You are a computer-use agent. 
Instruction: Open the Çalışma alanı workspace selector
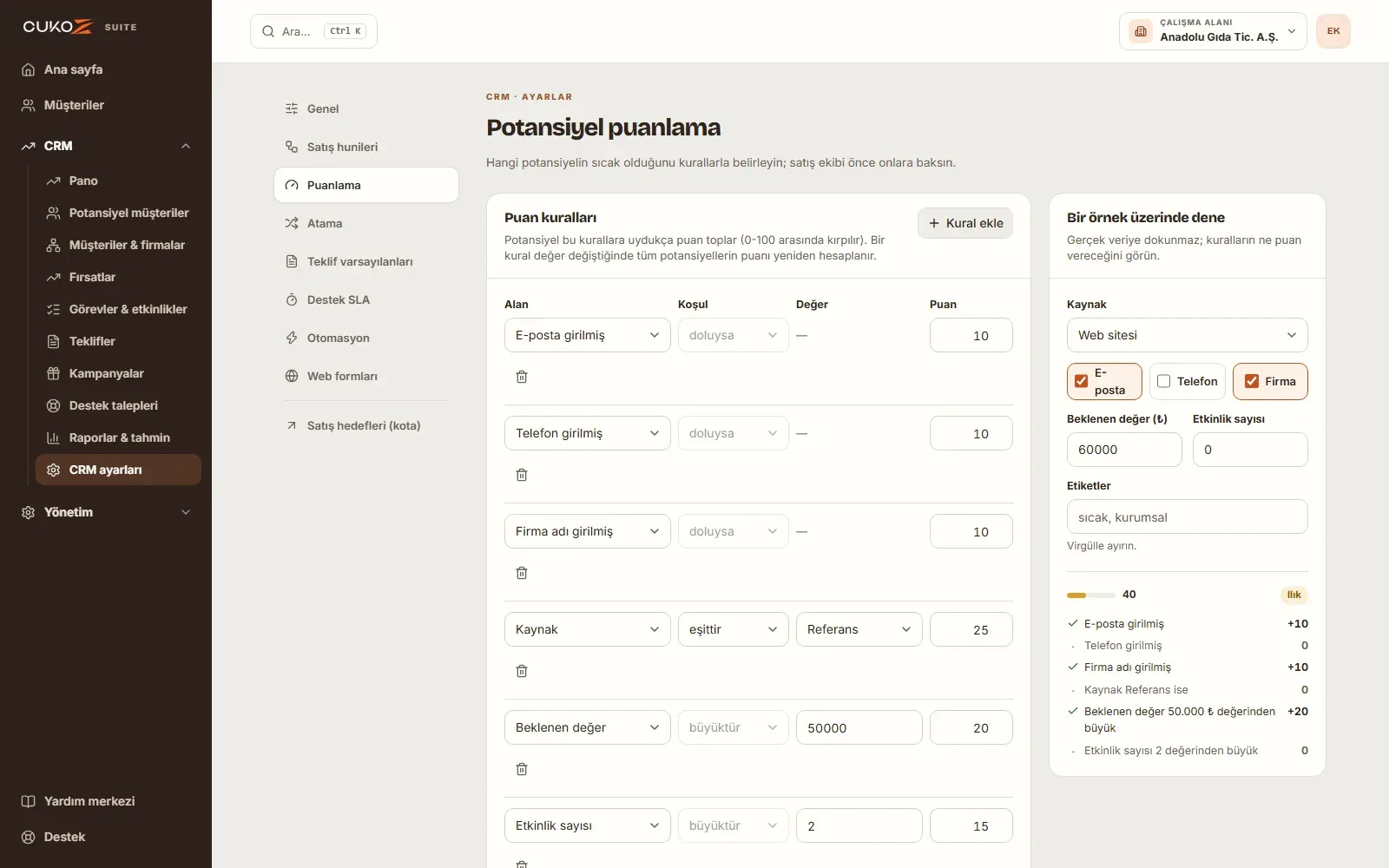coord(1213,31)
